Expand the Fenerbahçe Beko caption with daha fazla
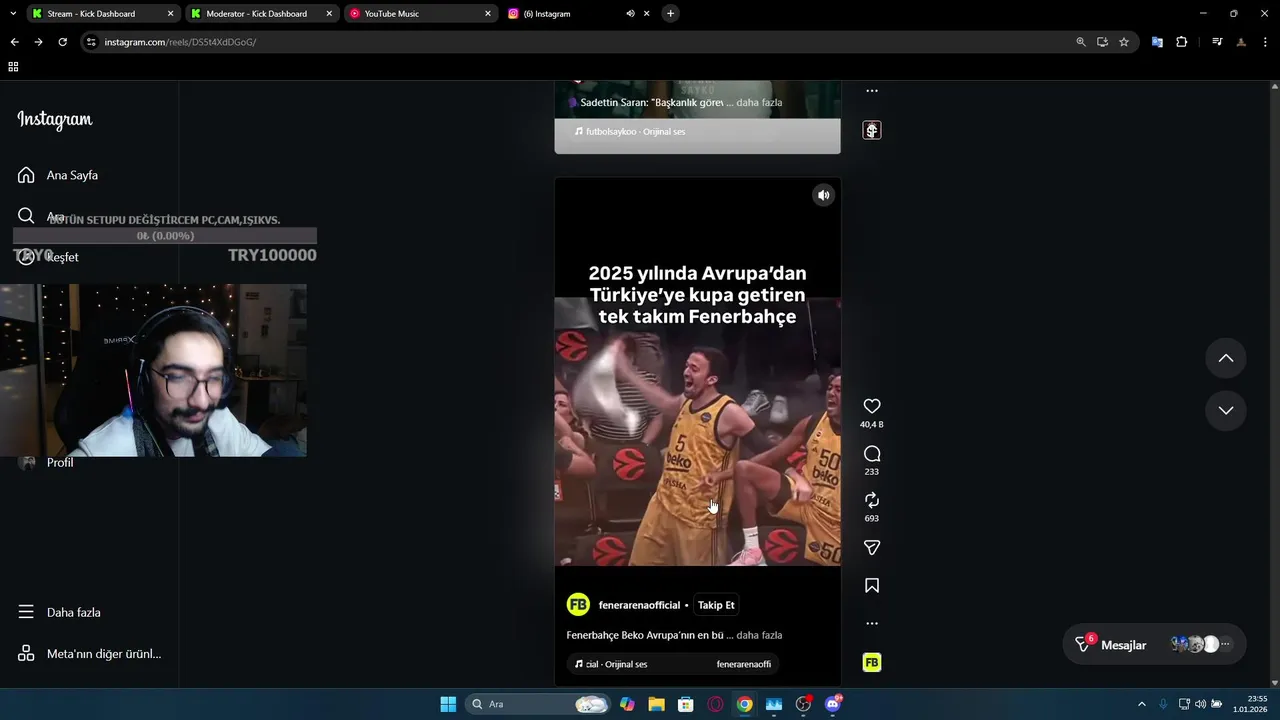 (x=759, y=635)
